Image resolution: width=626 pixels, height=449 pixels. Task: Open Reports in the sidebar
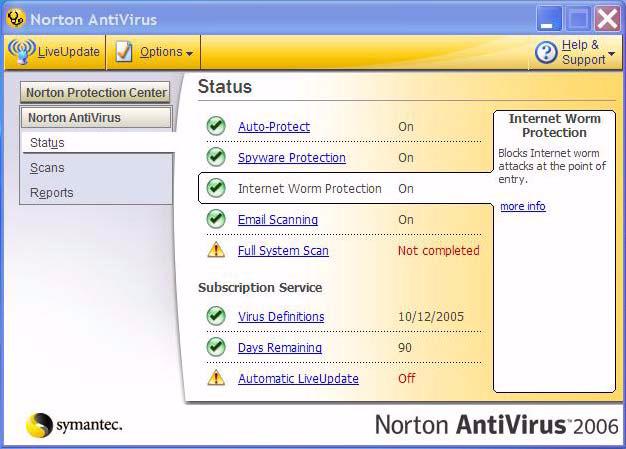click(52, 193)
